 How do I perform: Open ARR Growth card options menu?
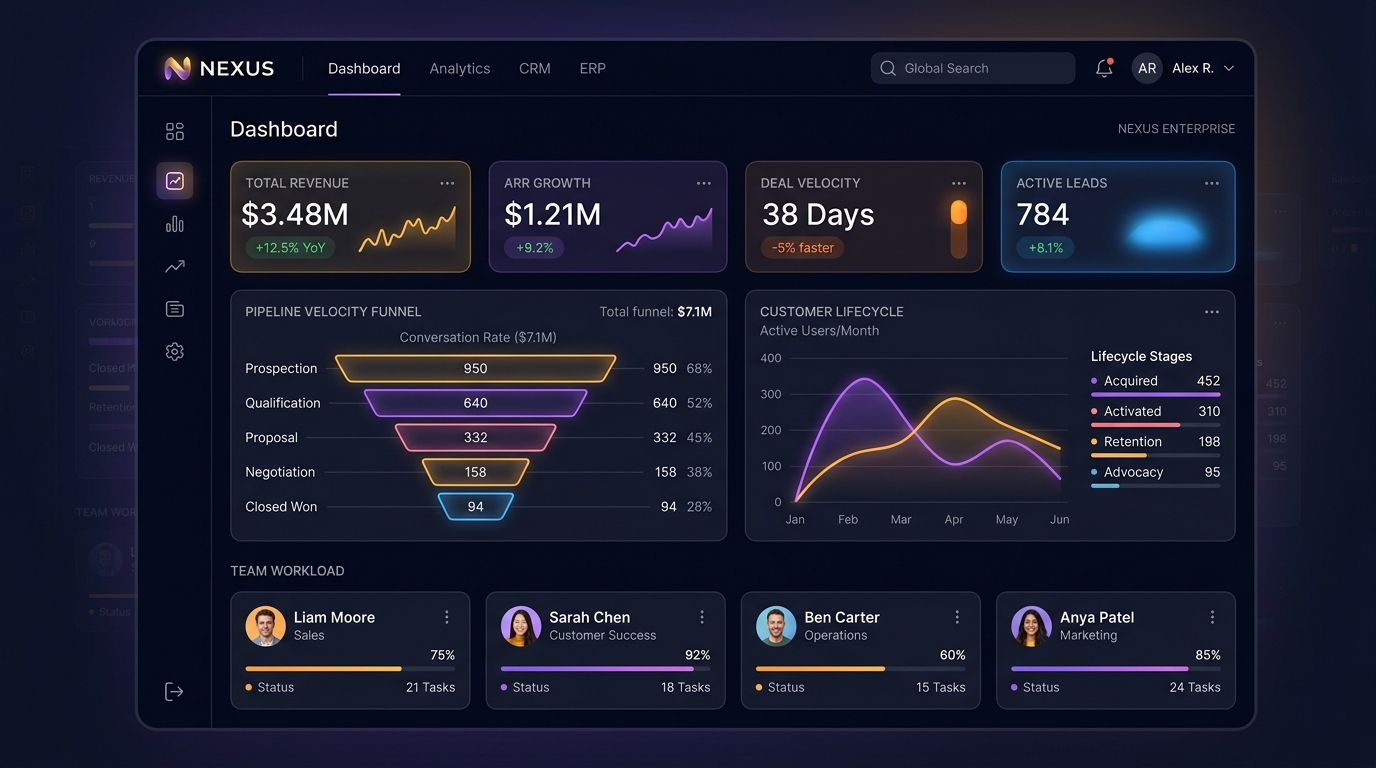pos(704,183)
